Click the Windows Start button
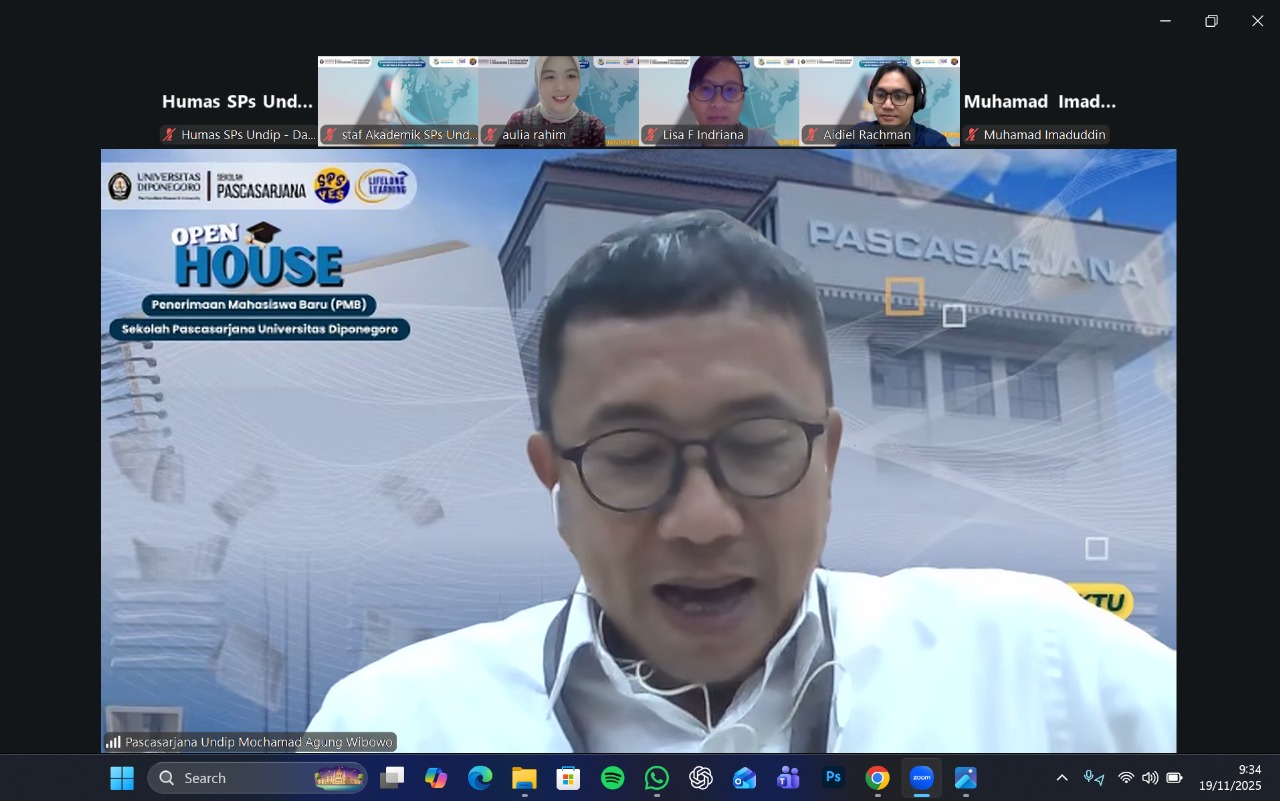The height and width of the screenshot is (801, 1280). (x=122, y=778)
